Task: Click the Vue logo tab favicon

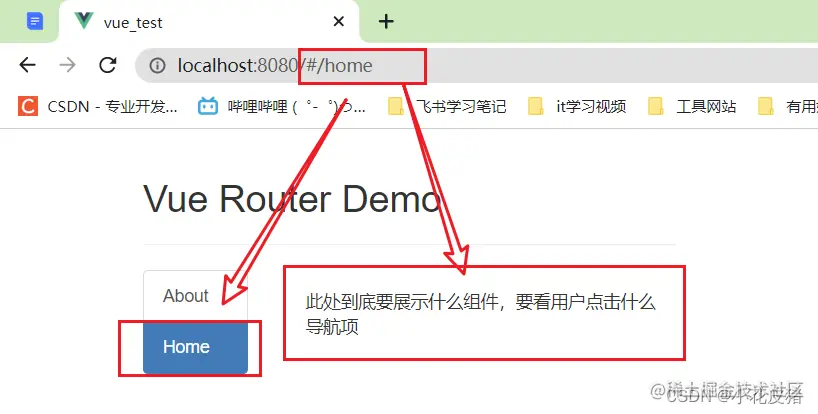Action: pos(83,21)
